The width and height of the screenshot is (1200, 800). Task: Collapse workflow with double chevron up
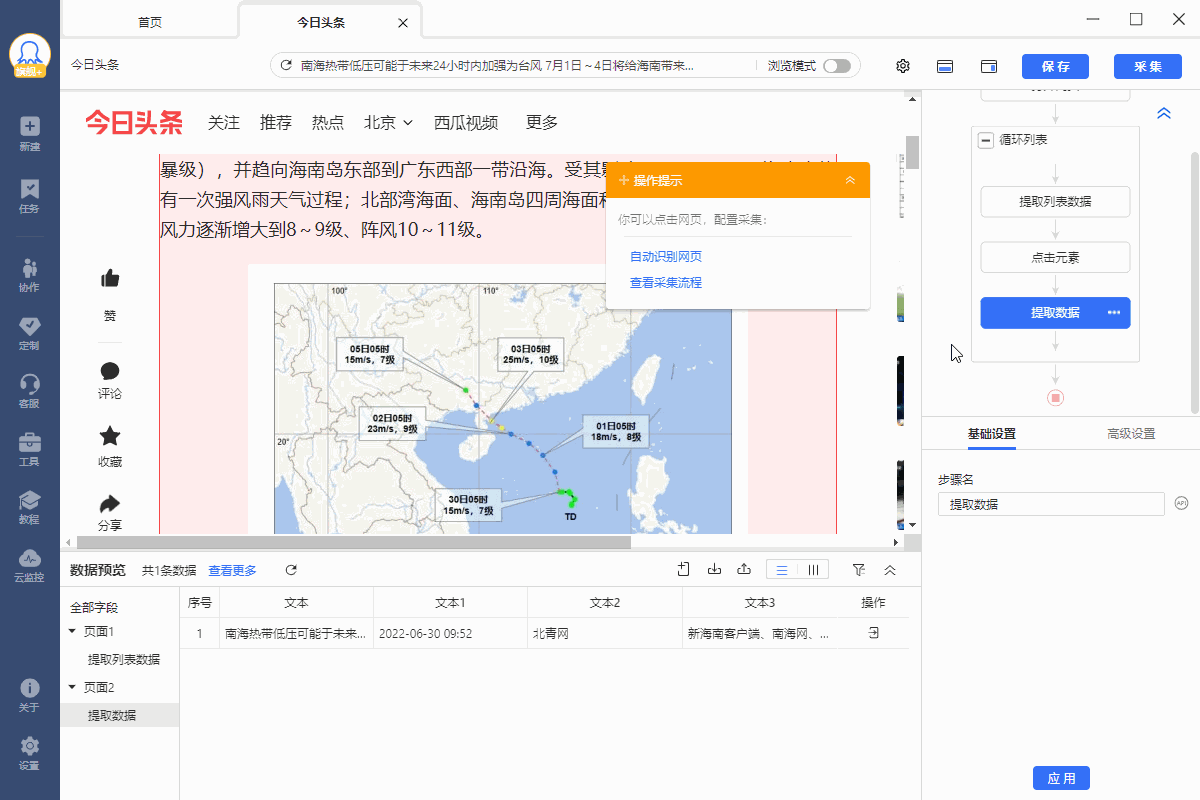[1164, 113]
